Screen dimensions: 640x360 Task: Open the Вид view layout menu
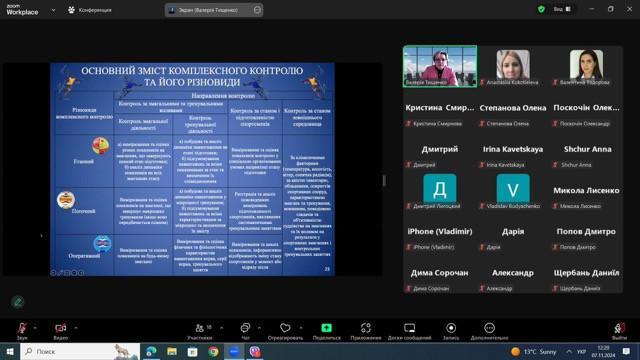pos(562,9)
